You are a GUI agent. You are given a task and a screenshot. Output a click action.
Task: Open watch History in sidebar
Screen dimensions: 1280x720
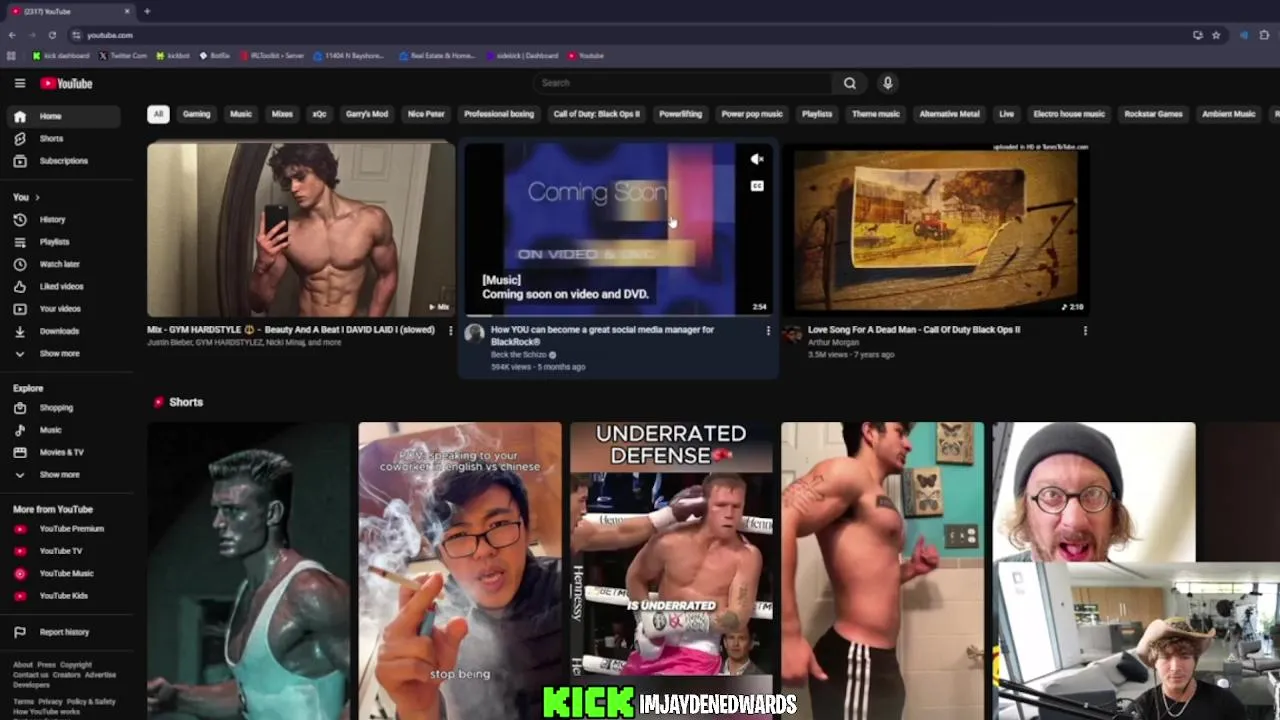[x=62, y=219]
